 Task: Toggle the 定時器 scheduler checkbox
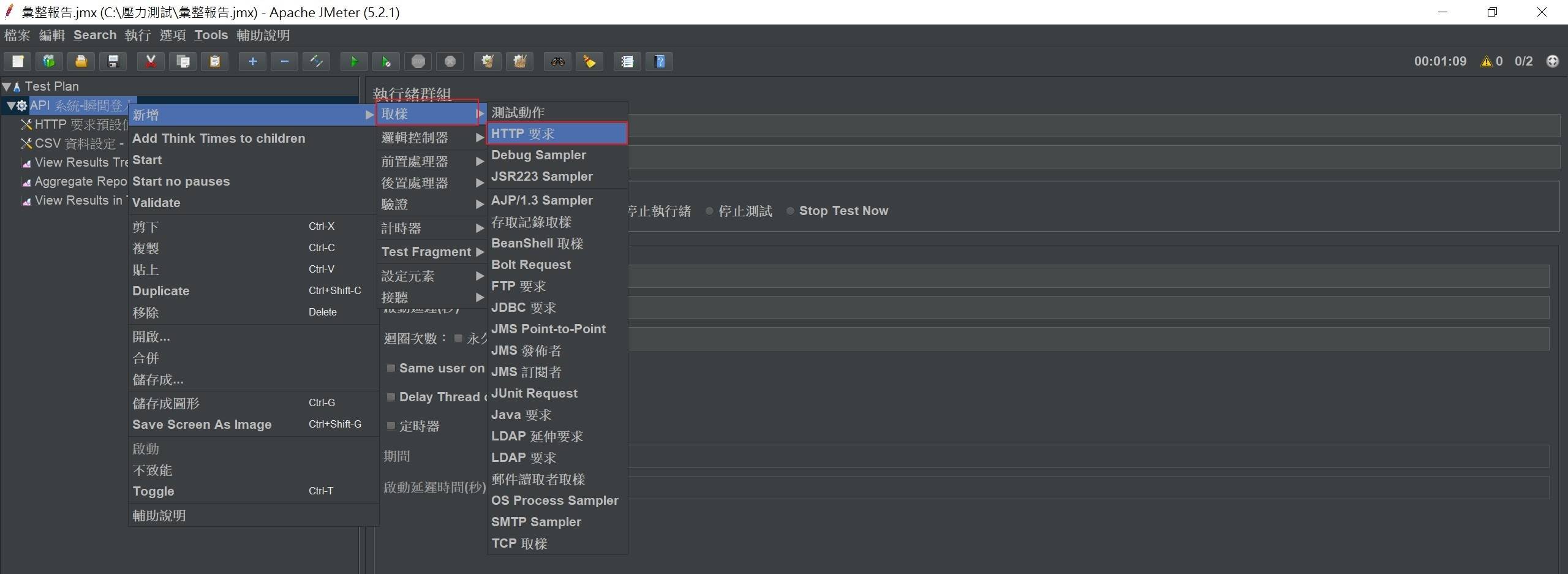pos(391,426)
